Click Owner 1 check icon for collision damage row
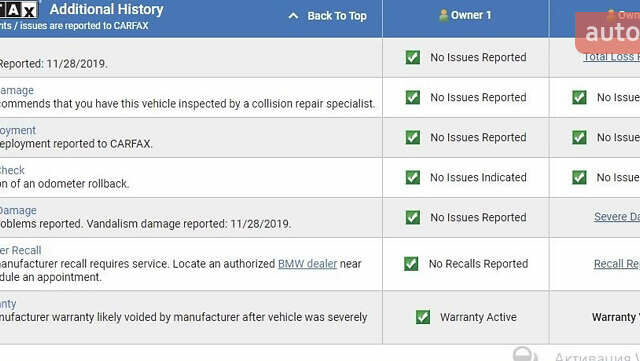This screenshot has height=361, width=640. (413, 97)
